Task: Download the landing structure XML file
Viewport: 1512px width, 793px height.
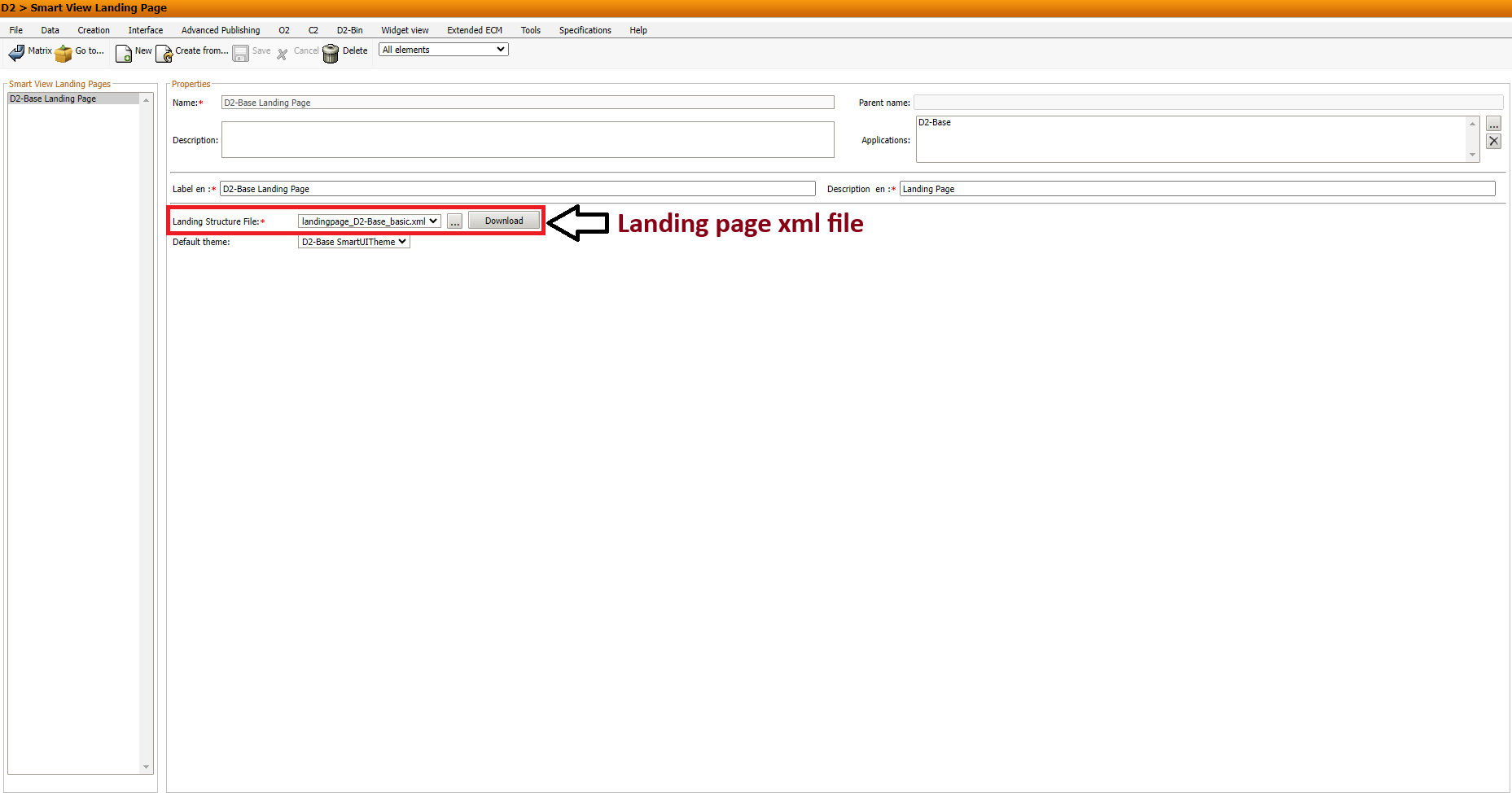Action: (x=504, y=221)
